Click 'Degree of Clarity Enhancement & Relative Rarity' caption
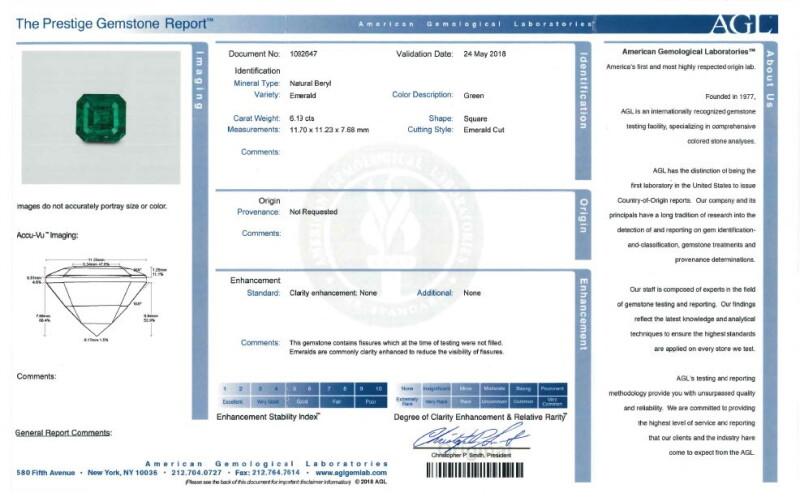This screenshot has height=493, width=800. point(480,417)
